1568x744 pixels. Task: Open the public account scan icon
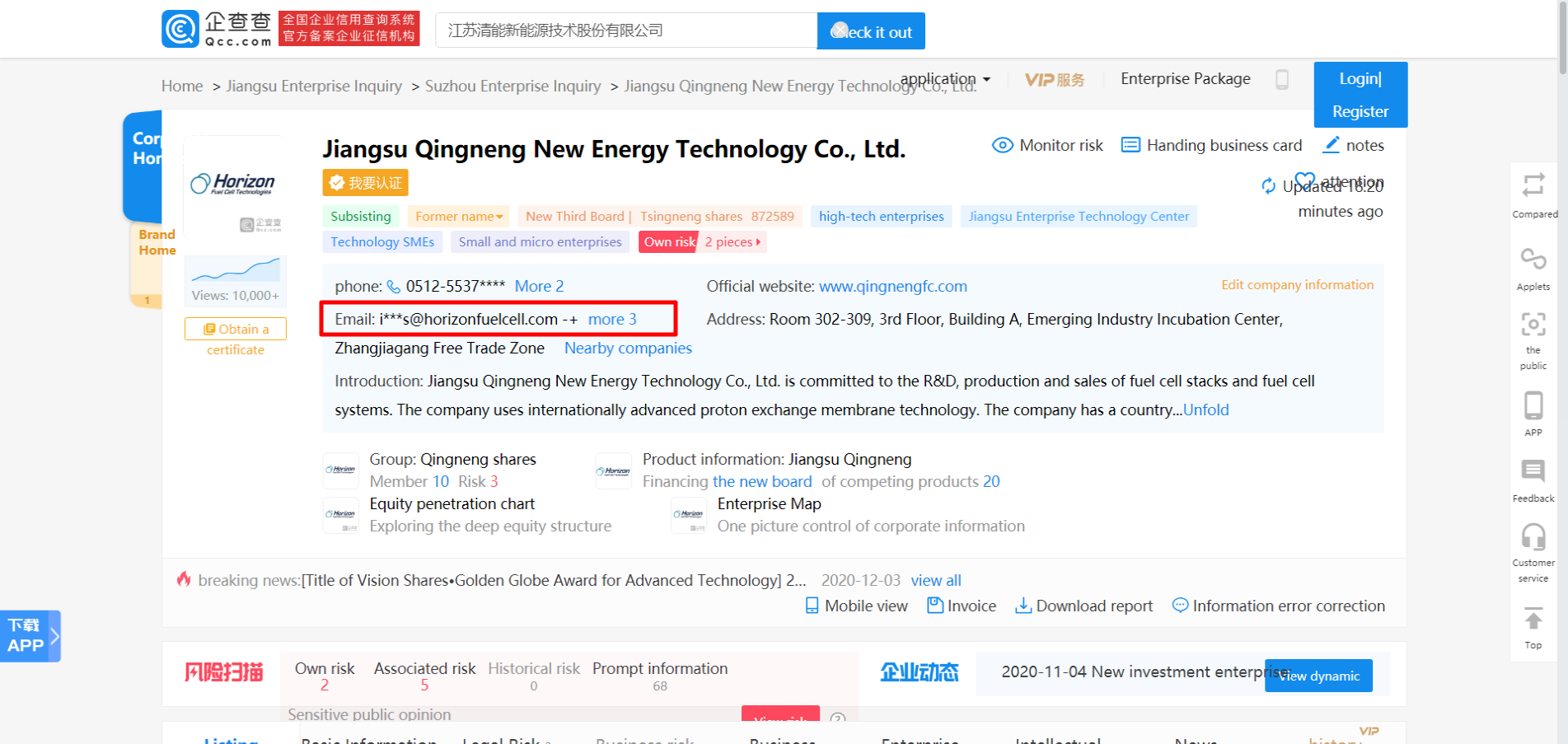click(x=1533, y=324)
